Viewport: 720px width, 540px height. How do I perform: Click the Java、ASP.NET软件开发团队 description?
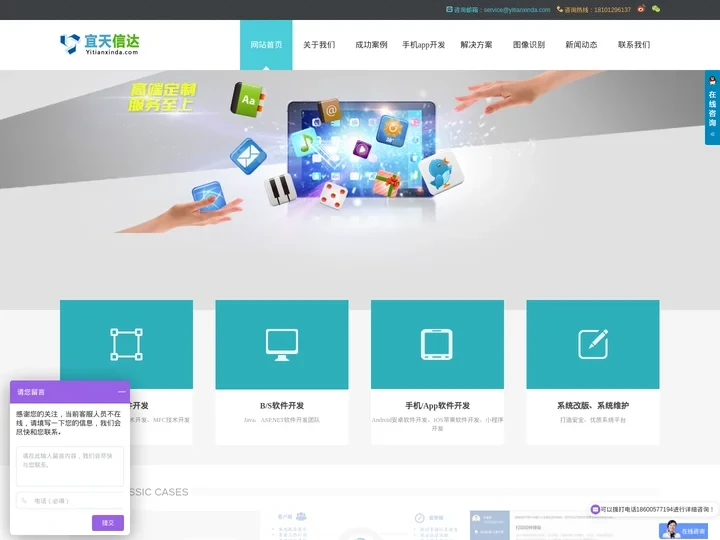pyautogui.click(x=282, y=420)
